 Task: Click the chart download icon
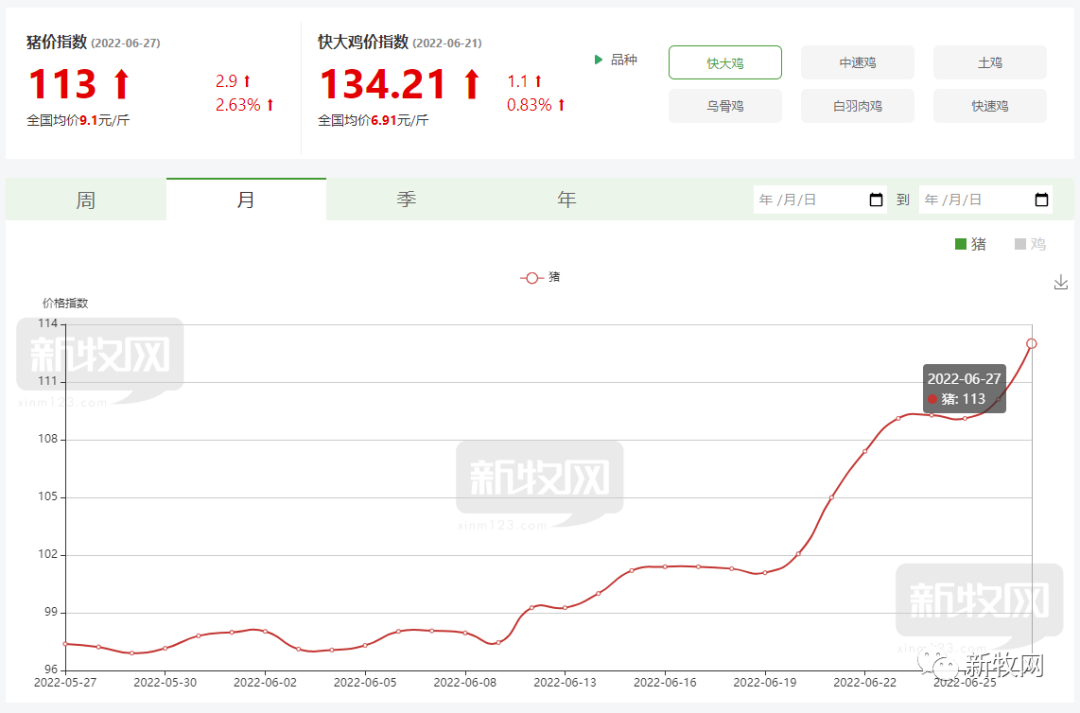[x=1061, y=282]
